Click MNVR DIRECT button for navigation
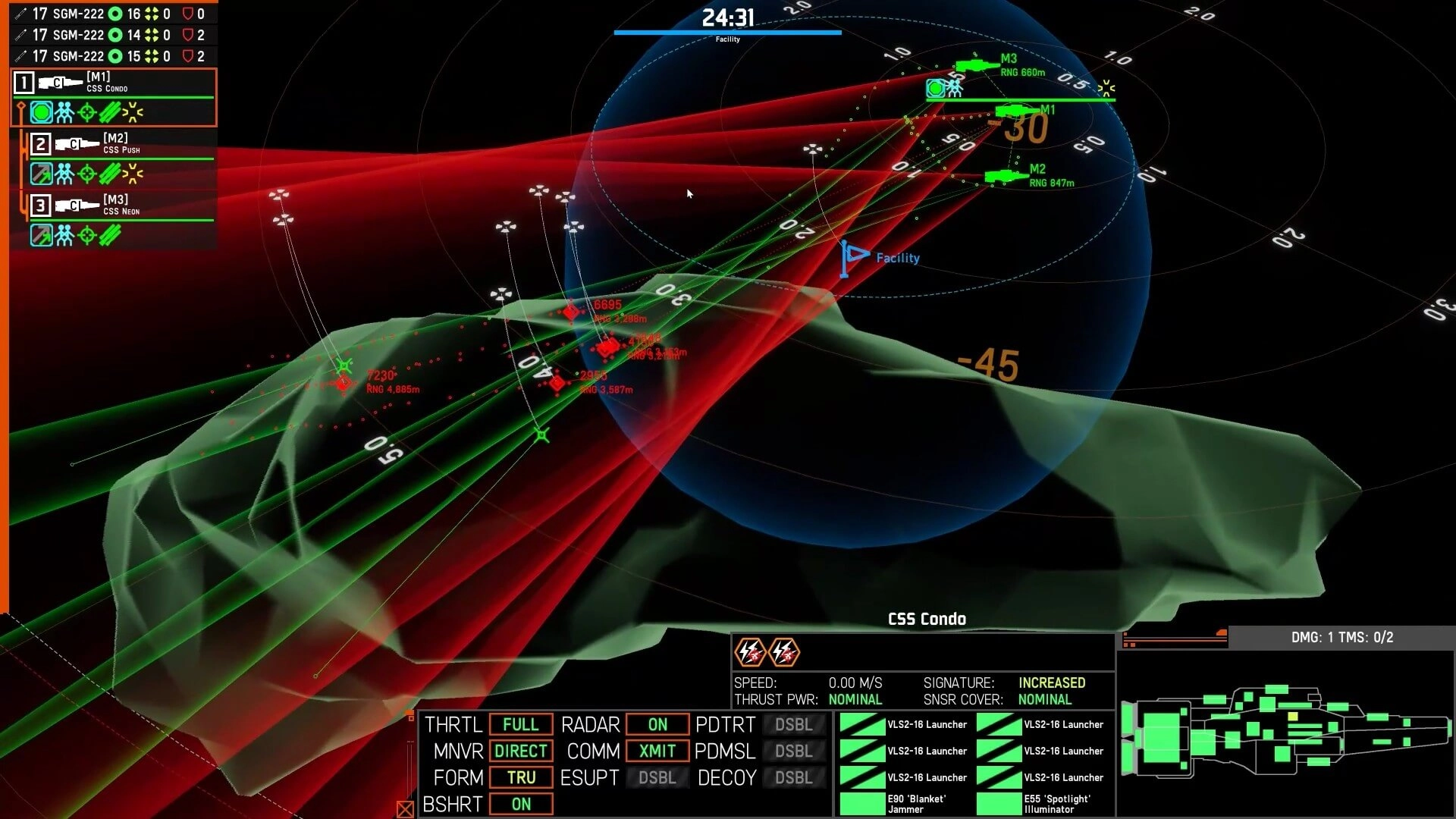1456x819 pixels. pyautogui.click(x=519, y=750)
